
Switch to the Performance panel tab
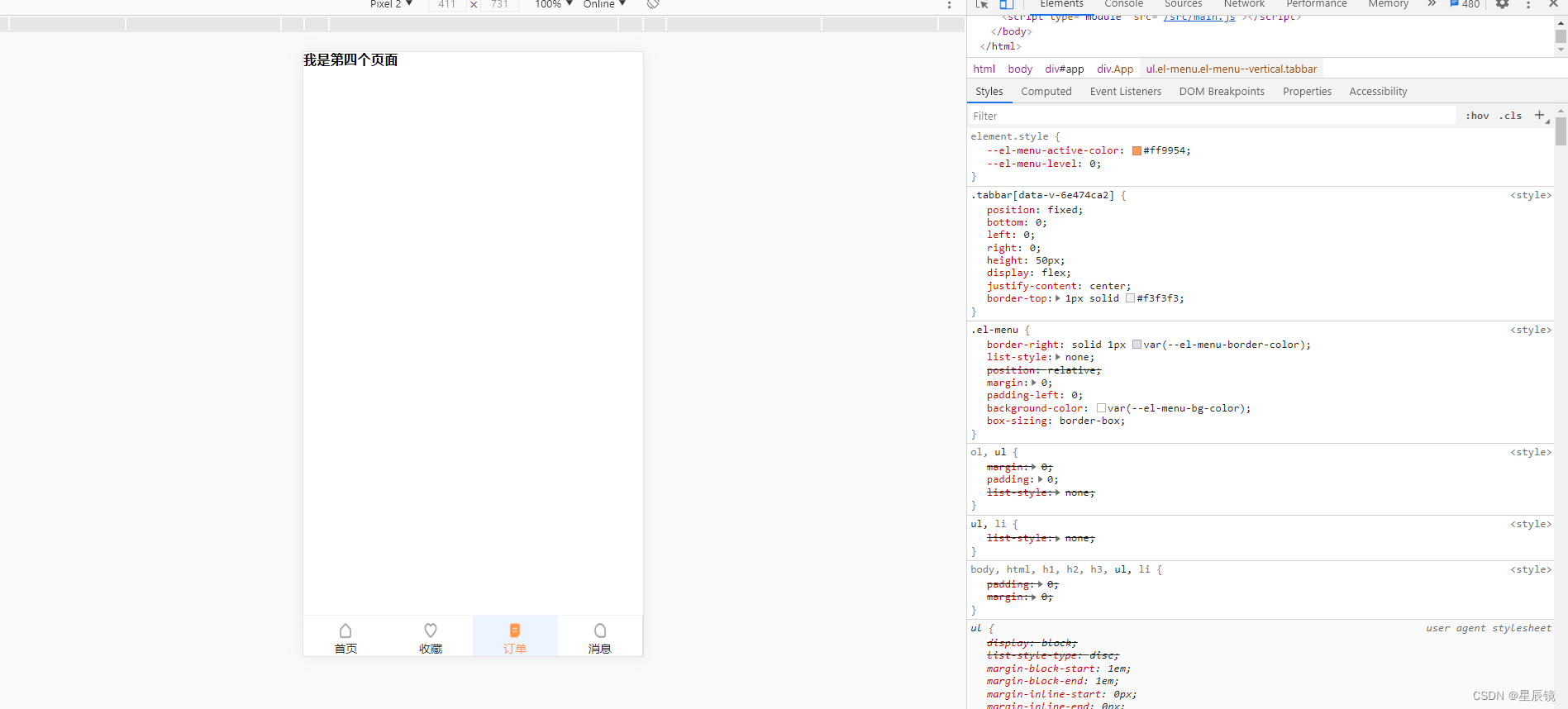click(x=1317, y=4)
